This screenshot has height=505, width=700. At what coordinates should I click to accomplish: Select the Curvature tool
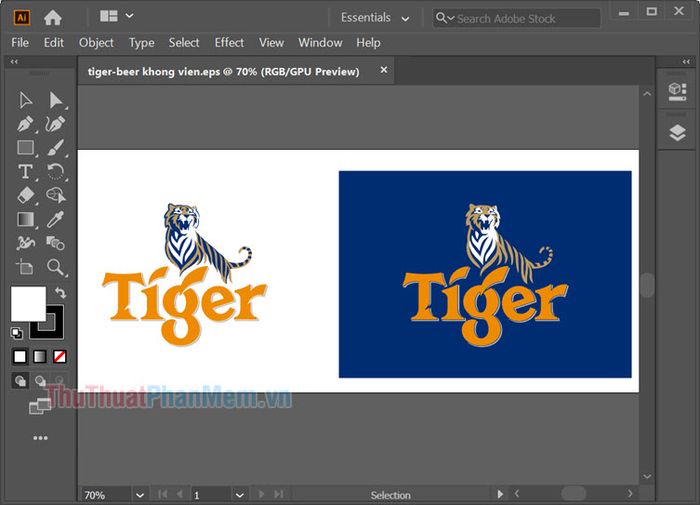click(x=55, y=124)
